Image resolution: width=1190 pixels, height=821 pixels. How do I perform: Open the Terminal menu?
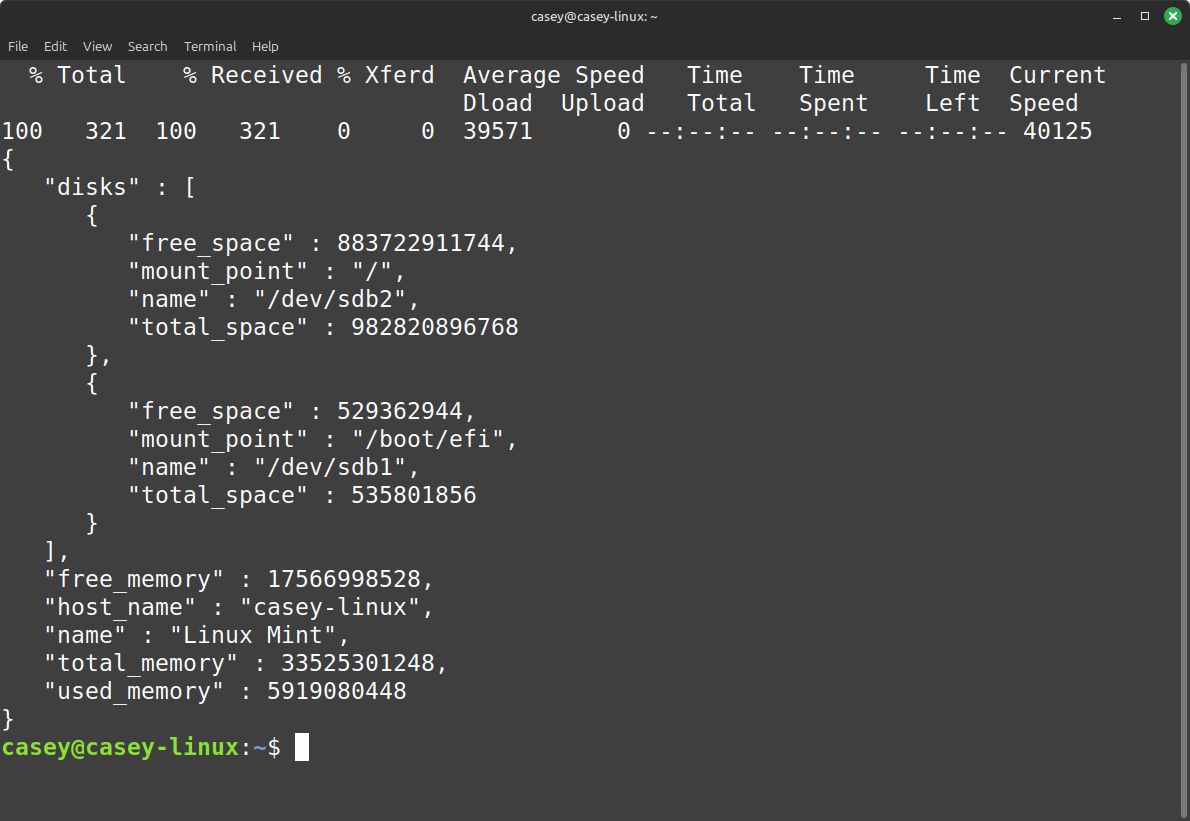(210, 46)
